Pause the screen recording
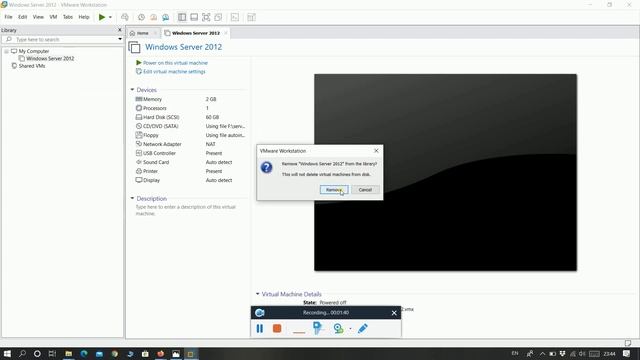This screenshot has width=640, height=360. [260, 329]
